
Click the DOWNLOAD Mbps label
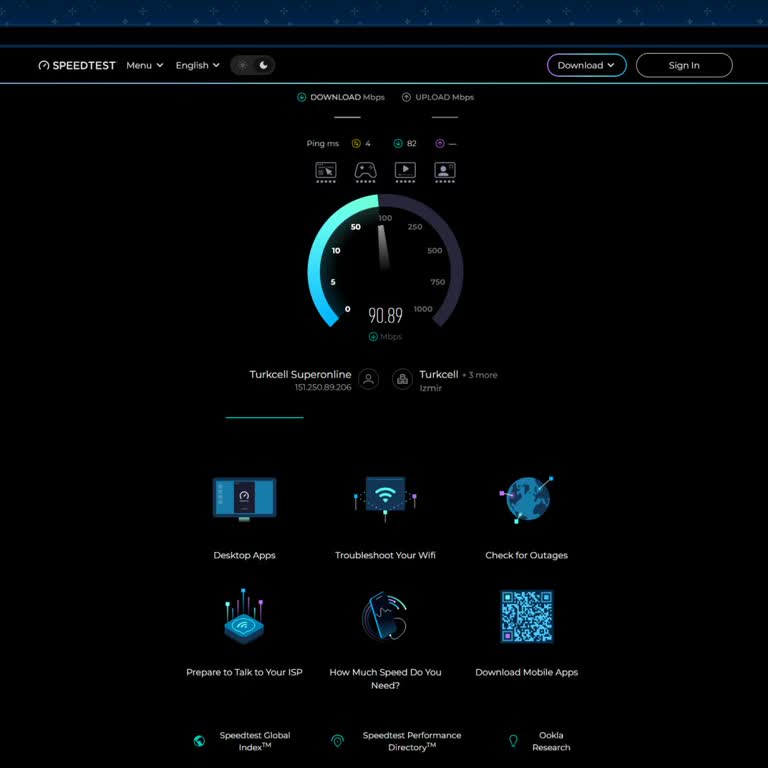click(x=347, y=97)
